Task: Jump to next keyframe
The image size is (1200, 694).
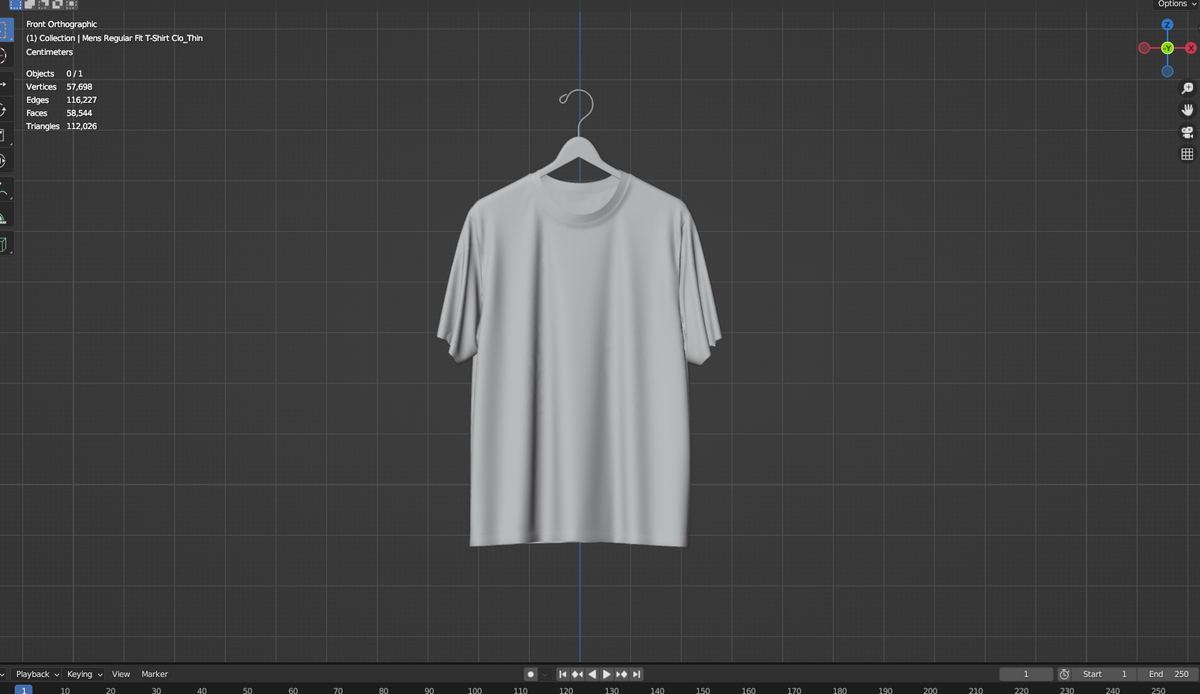Action: point(622,674)
